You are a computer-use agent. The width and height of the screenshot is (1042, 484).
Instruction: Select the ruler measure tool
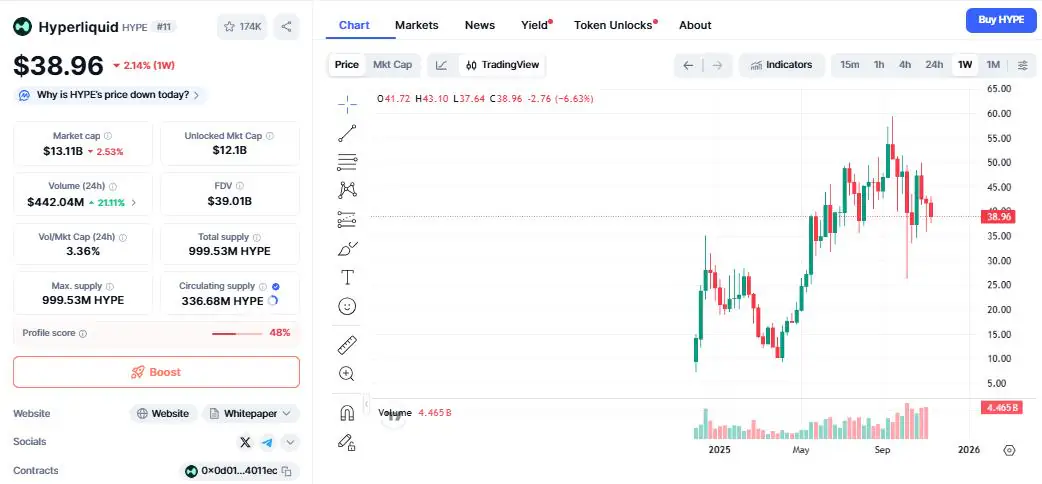pyautogui.click(x=347, y=345)
